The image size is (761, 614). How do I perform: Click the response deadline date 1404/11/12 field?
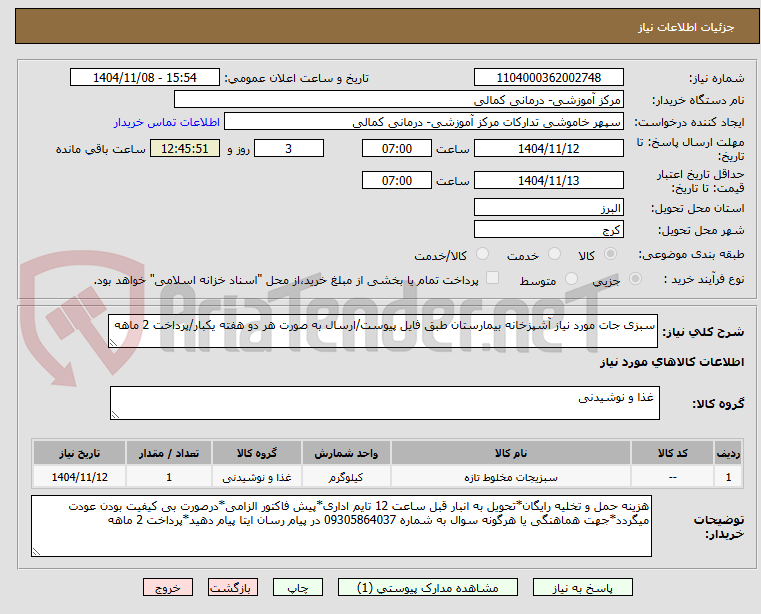pos(548,149)
